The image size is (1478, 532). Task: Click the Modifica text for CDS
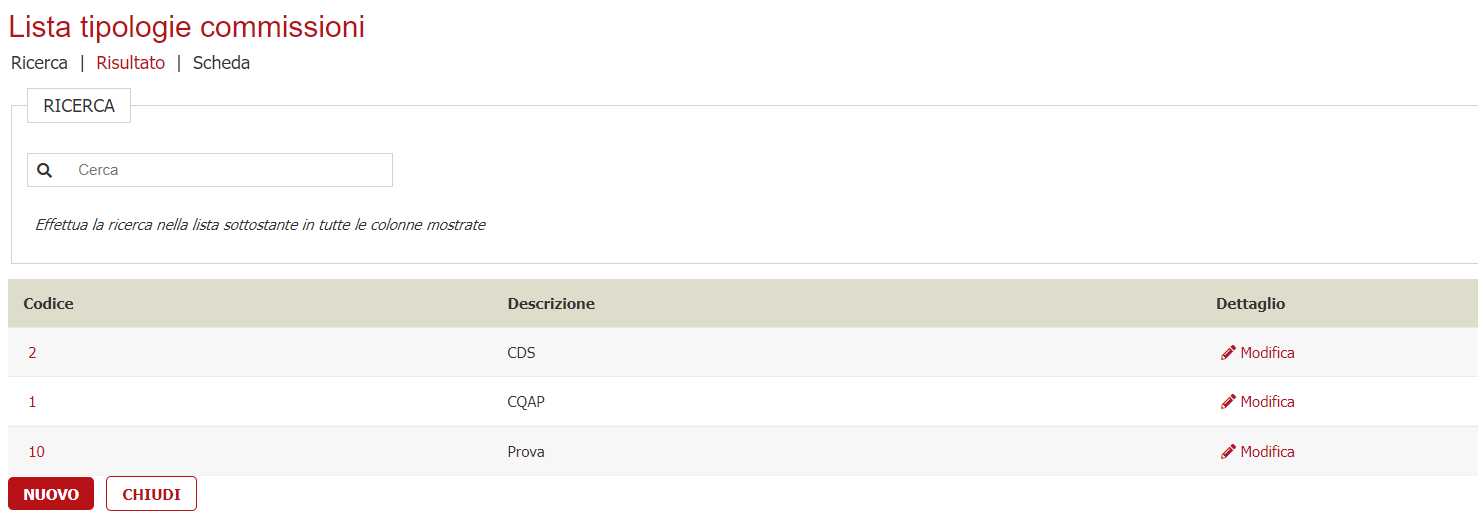click(x=1267, y=353)
